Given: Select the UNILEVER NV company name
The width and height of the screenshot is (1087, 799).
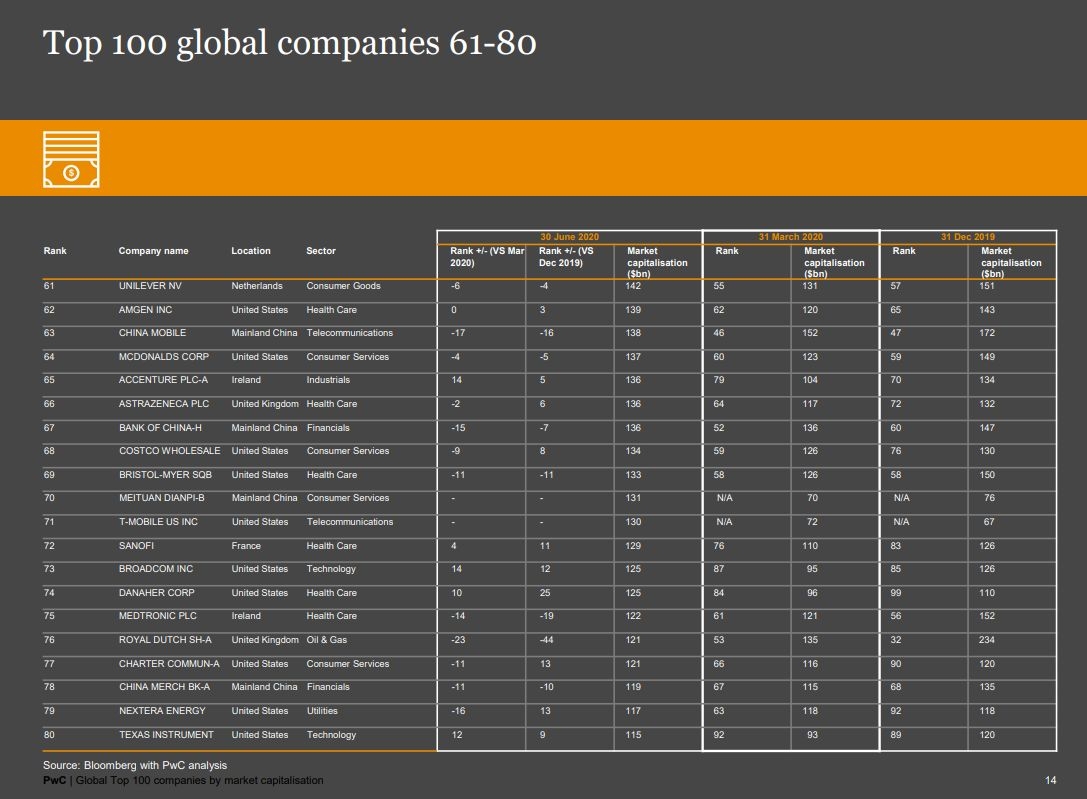Looking at the screenshot, I should (x=150, y=286).
